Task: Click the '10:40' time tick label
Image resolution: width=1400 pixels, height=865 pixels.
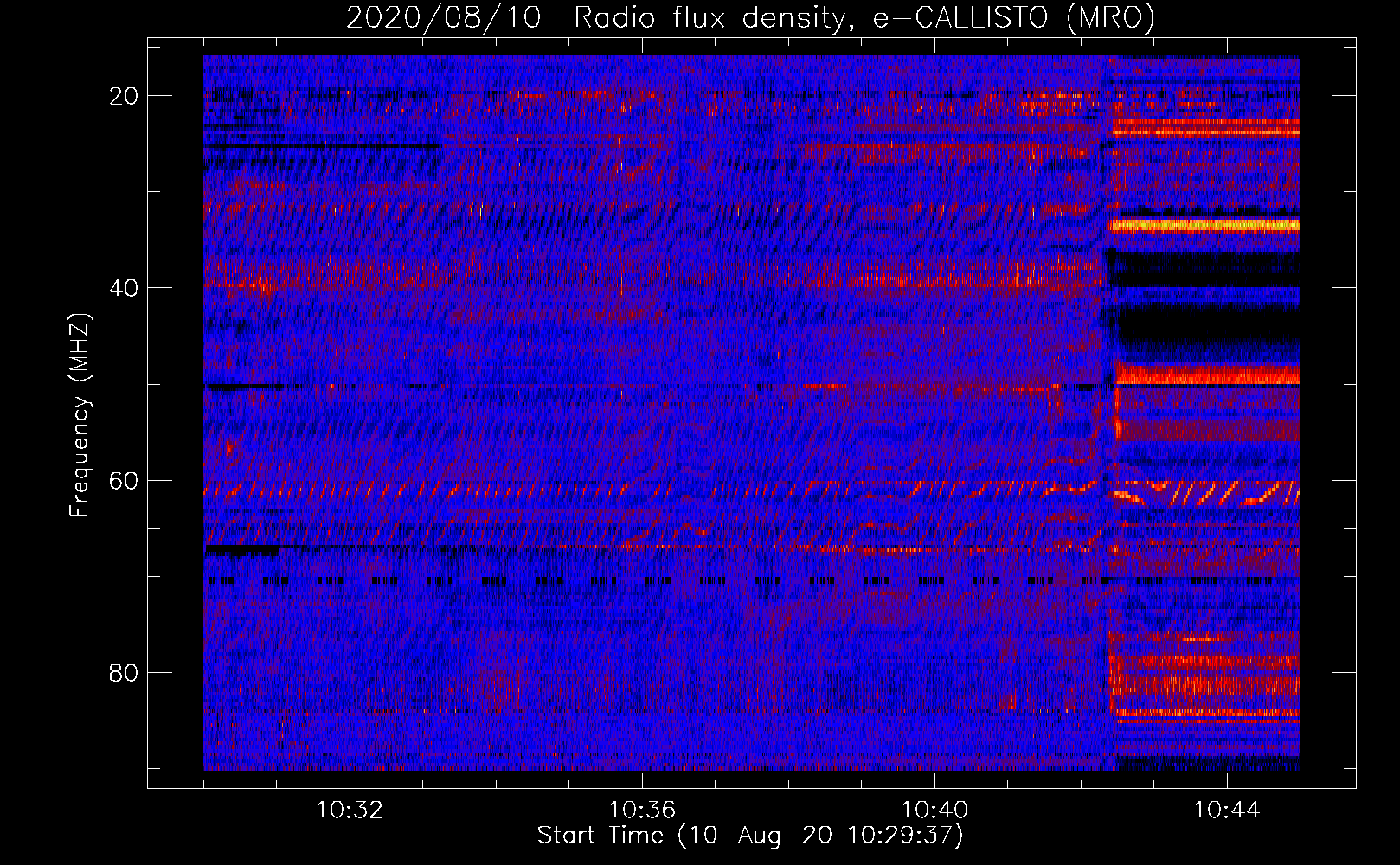Action: tap(934, 811)
